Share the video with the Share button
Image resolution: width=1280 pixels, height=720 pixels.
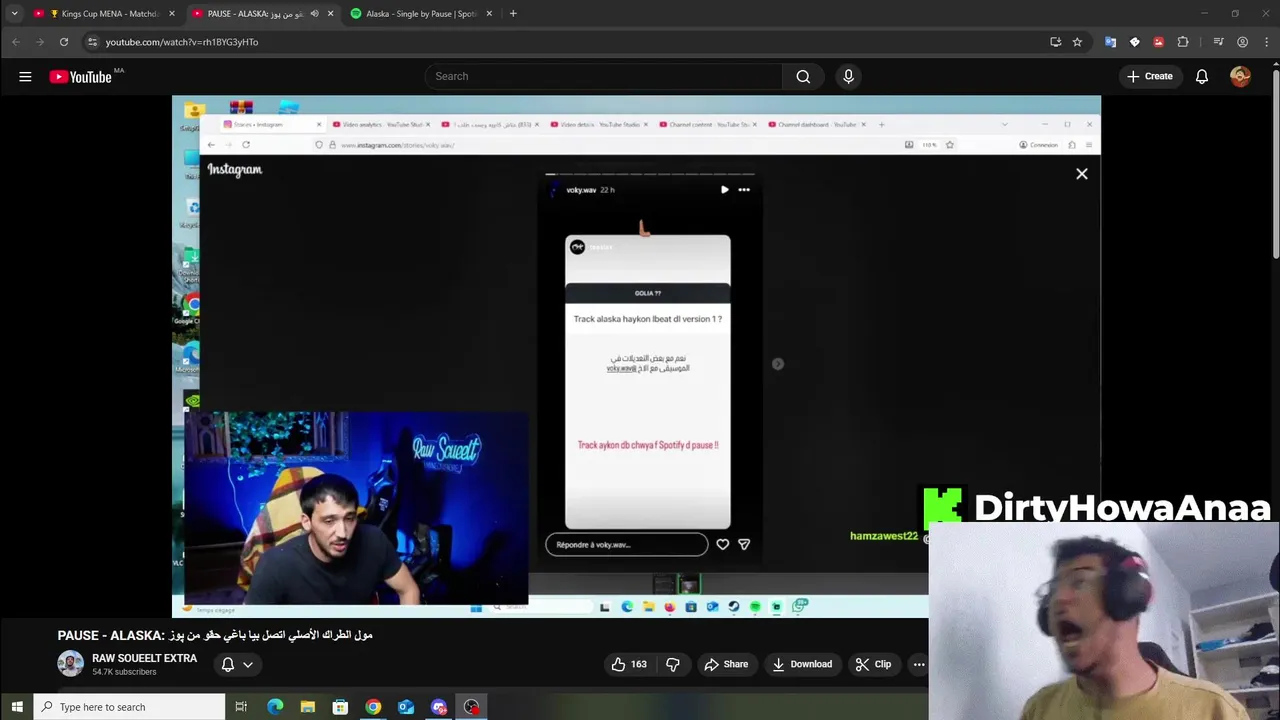tap(726, 664)
